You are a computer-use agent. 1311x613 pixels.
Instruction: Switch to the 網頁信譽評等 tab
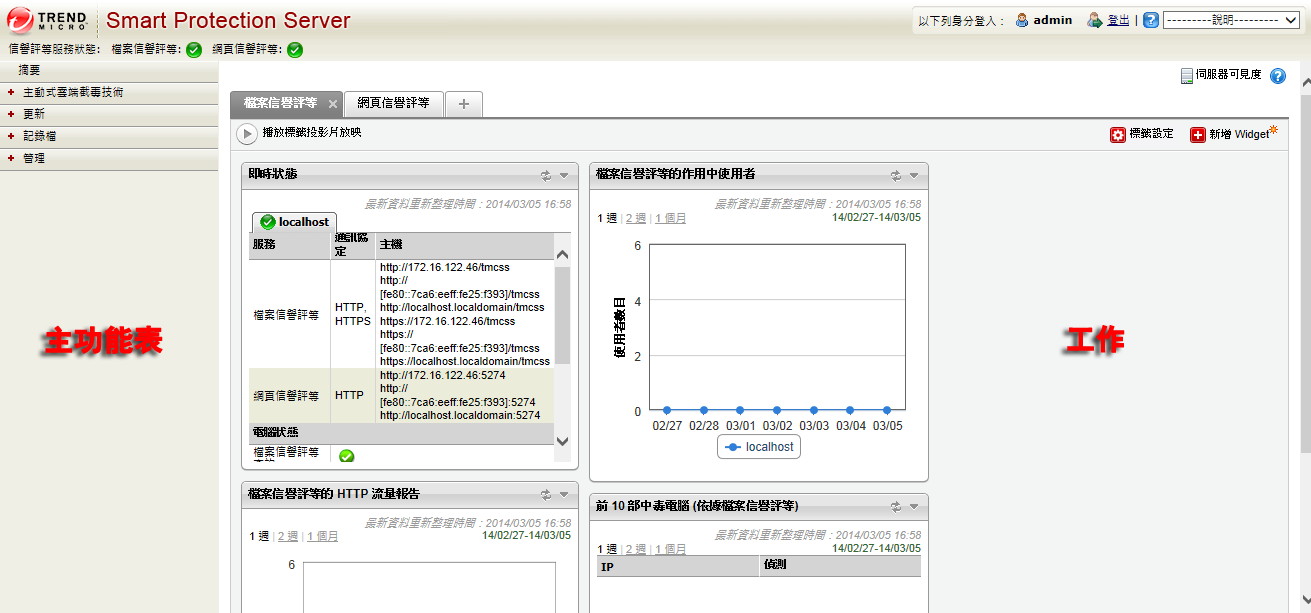(393, 103)
